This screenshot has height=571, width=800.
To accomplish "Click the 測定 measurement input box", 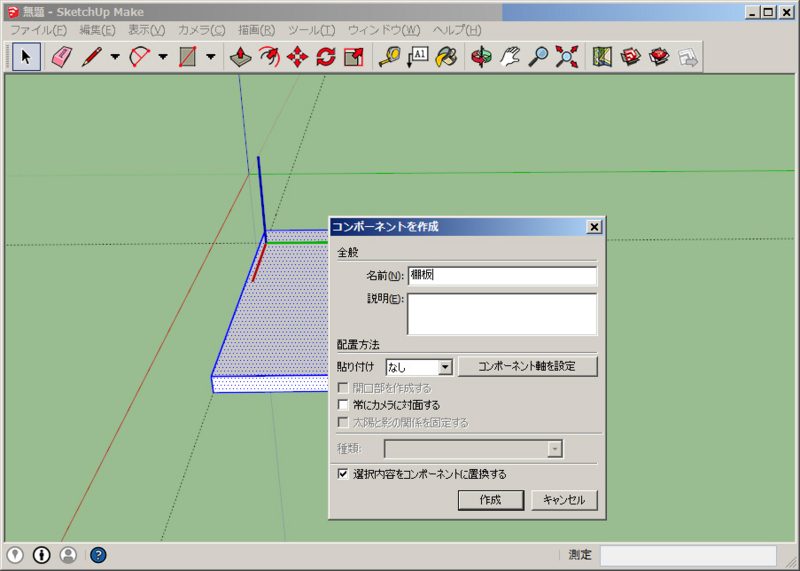I will coord(688,555).
